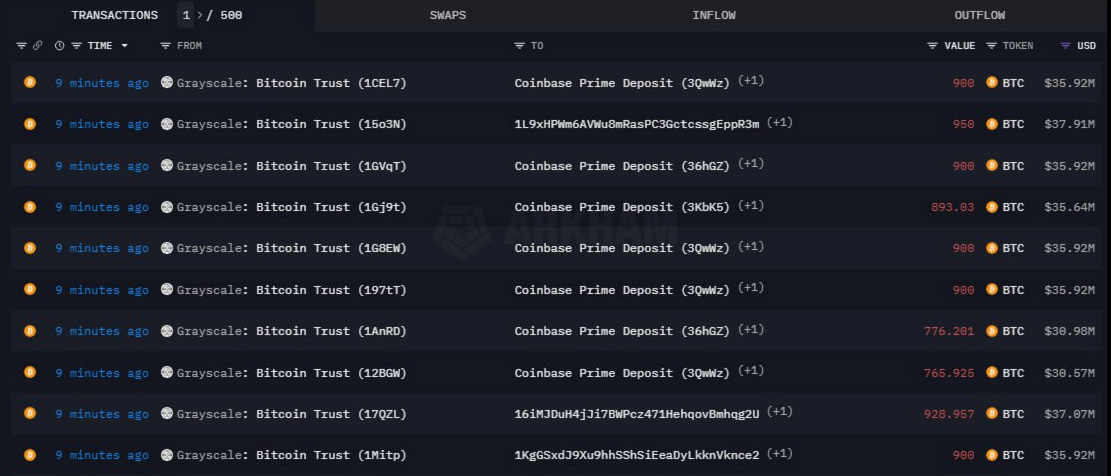Click Bitcoin icon of the 1Mitp row
The width and height of the screenshot is (1111, 476).
[30, 455]
